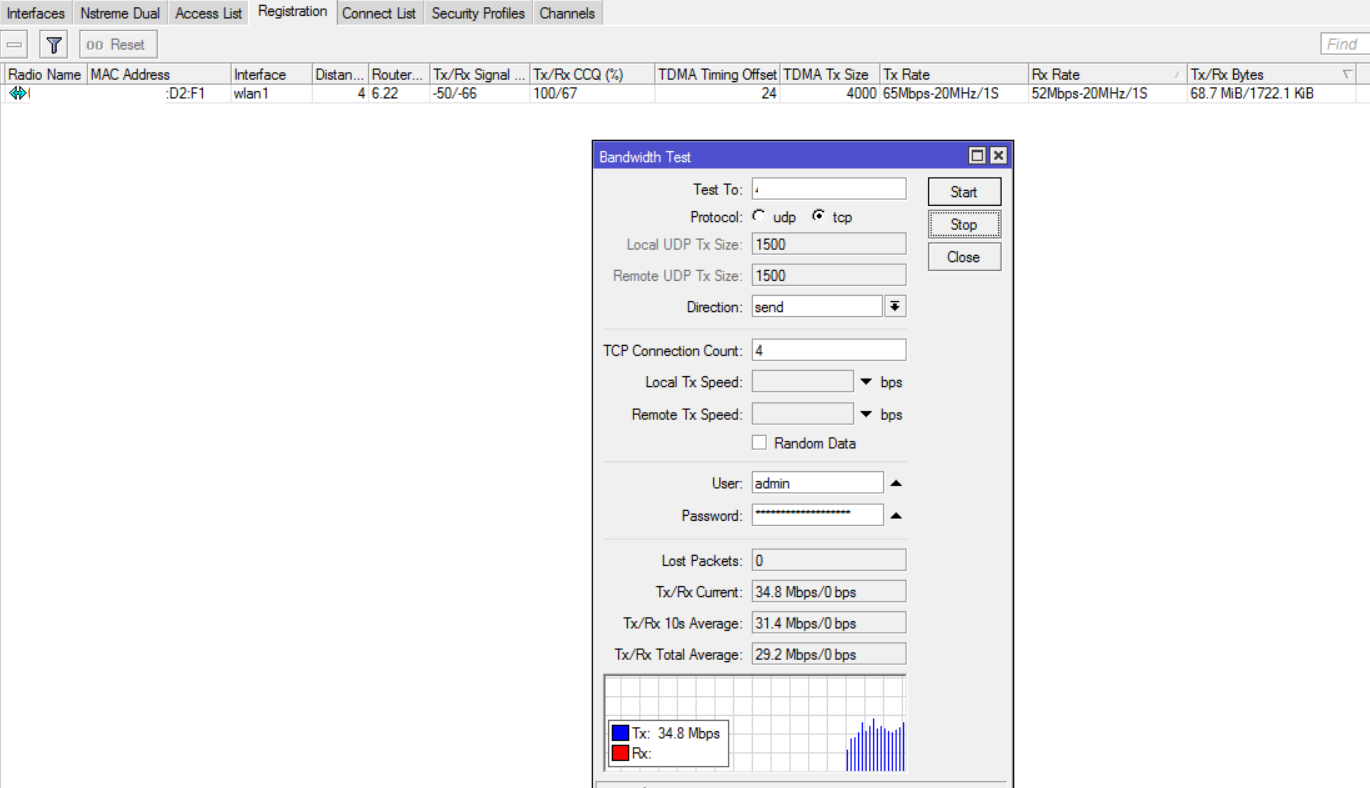Click the blue Tx legend swatch
This screenshot has width=1370, height=788.
(620, 733)
